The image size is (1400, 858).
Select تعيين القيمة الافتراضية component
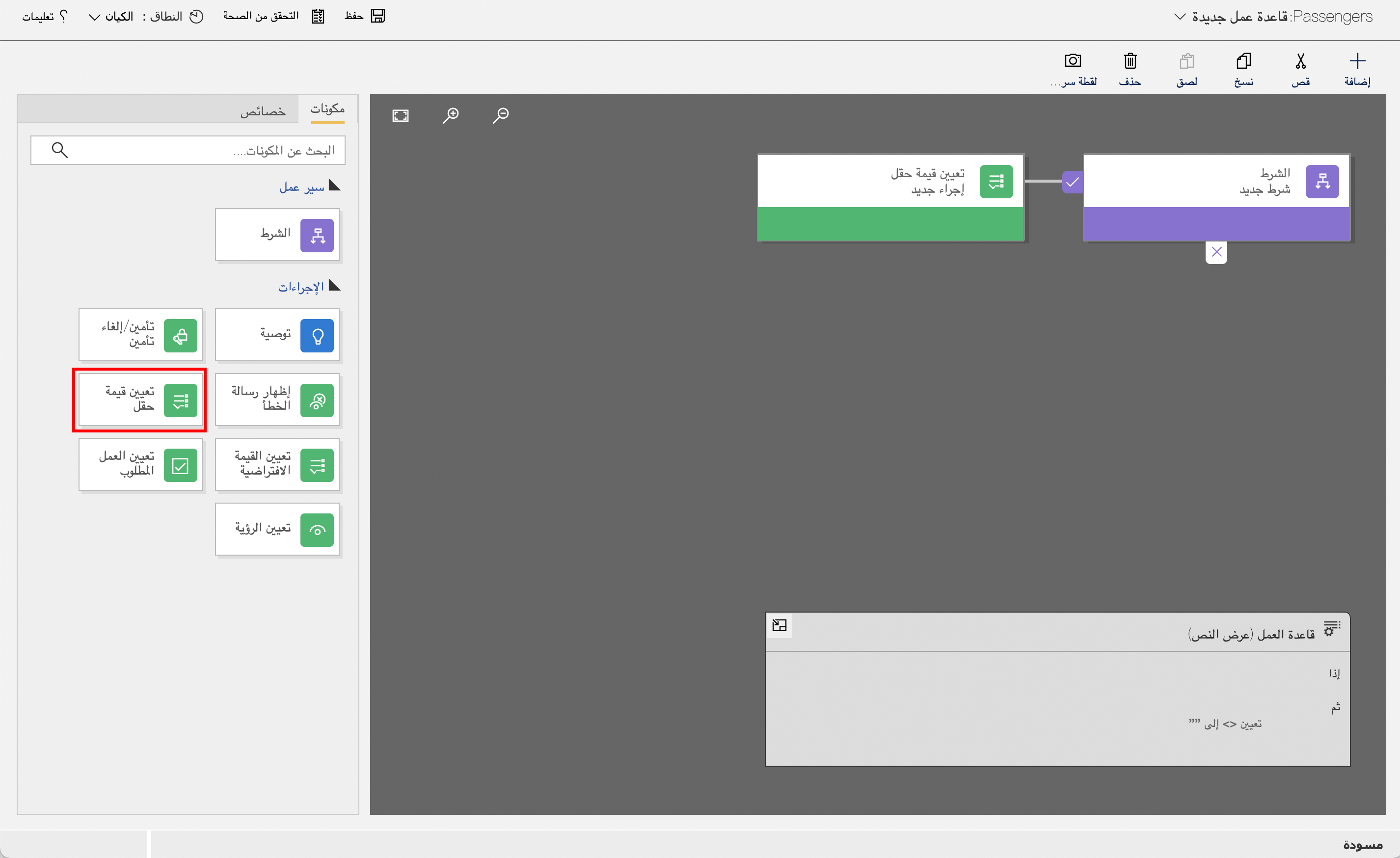point(277,465)
